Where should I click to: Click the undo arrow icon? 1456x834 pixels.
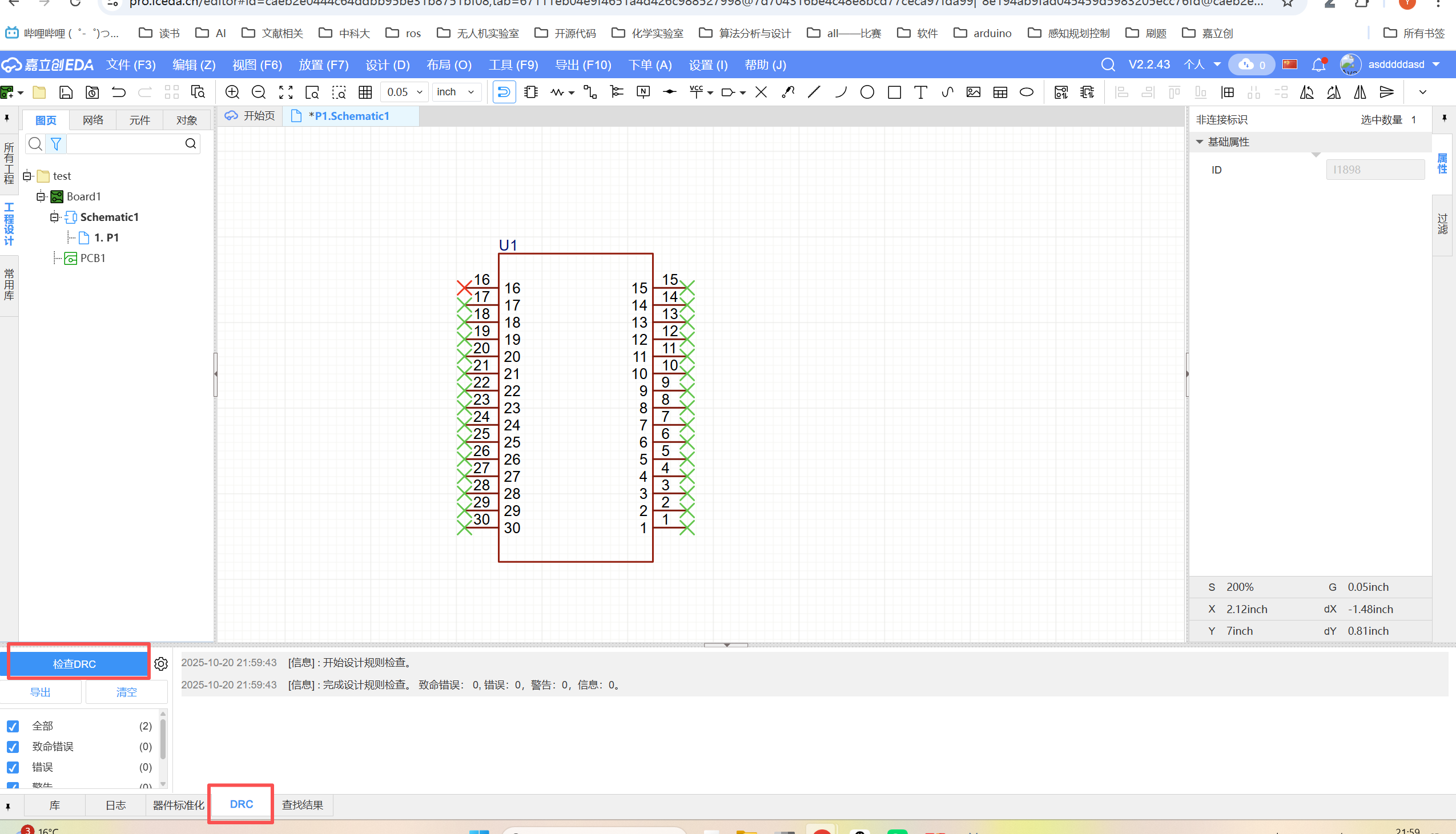(119, 92)
